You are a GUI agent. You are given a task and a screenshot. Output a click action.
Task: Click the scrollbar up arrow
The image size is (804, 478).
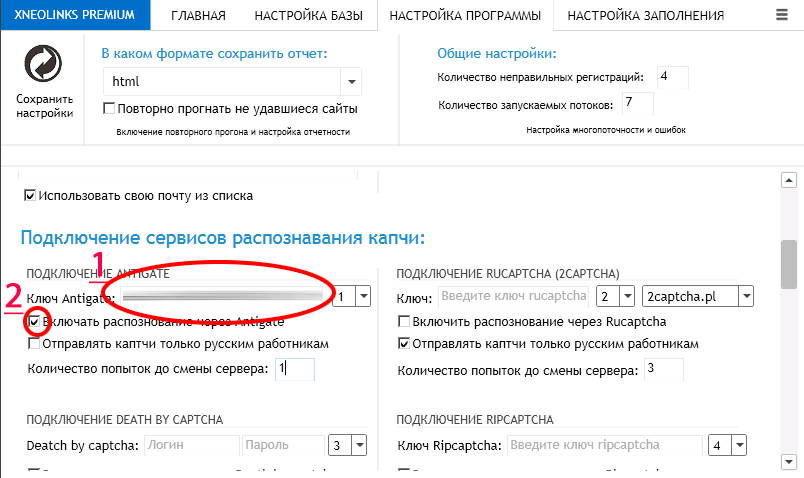click(788, 181)
